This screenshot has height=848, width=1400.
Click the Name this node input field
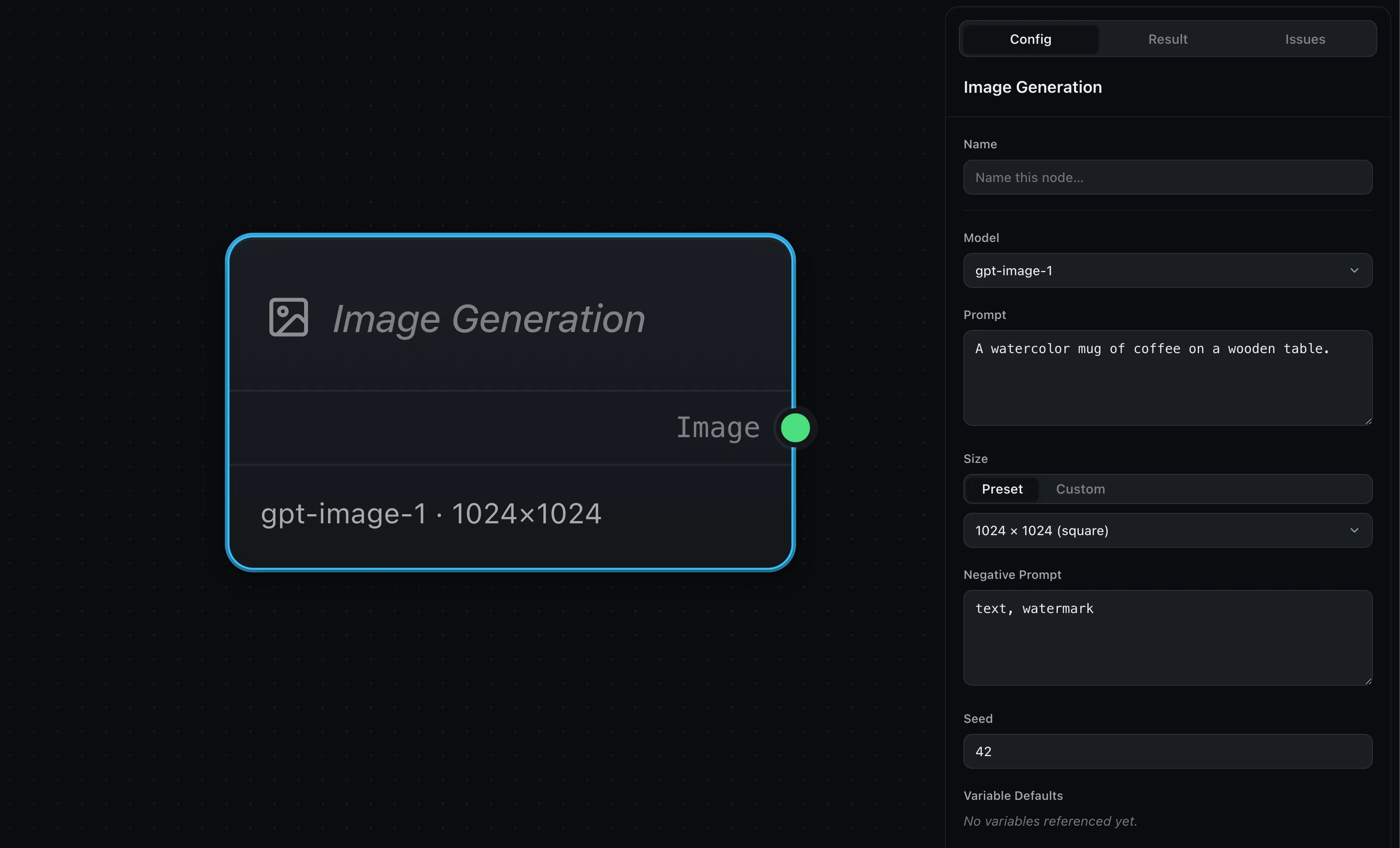1168,177
